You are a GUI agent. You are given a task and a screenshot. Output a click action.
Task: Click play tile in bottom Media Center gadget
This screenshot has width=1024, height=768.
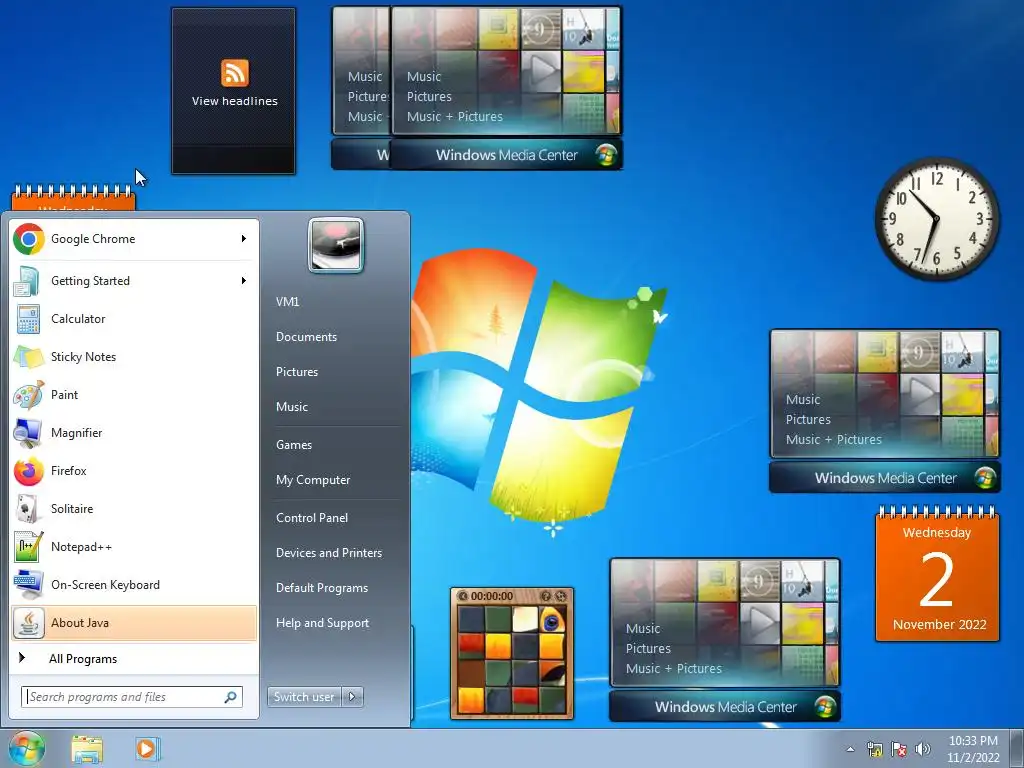point(759,622)
